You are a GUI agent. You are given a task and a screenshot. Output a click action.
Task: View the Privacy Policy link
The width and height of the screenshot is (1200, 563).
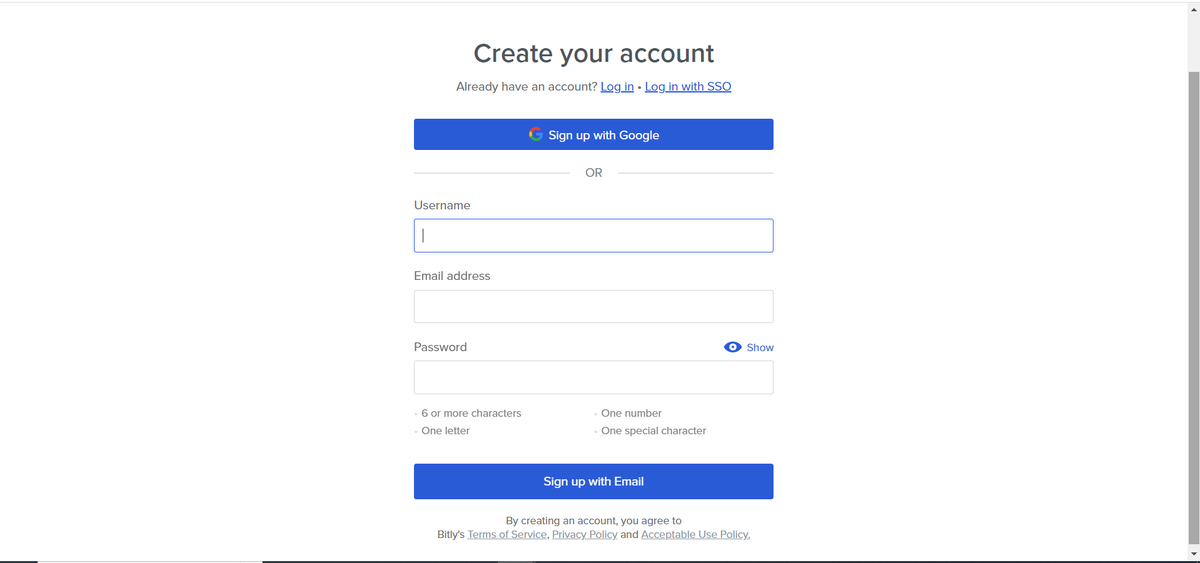point(584,535)
